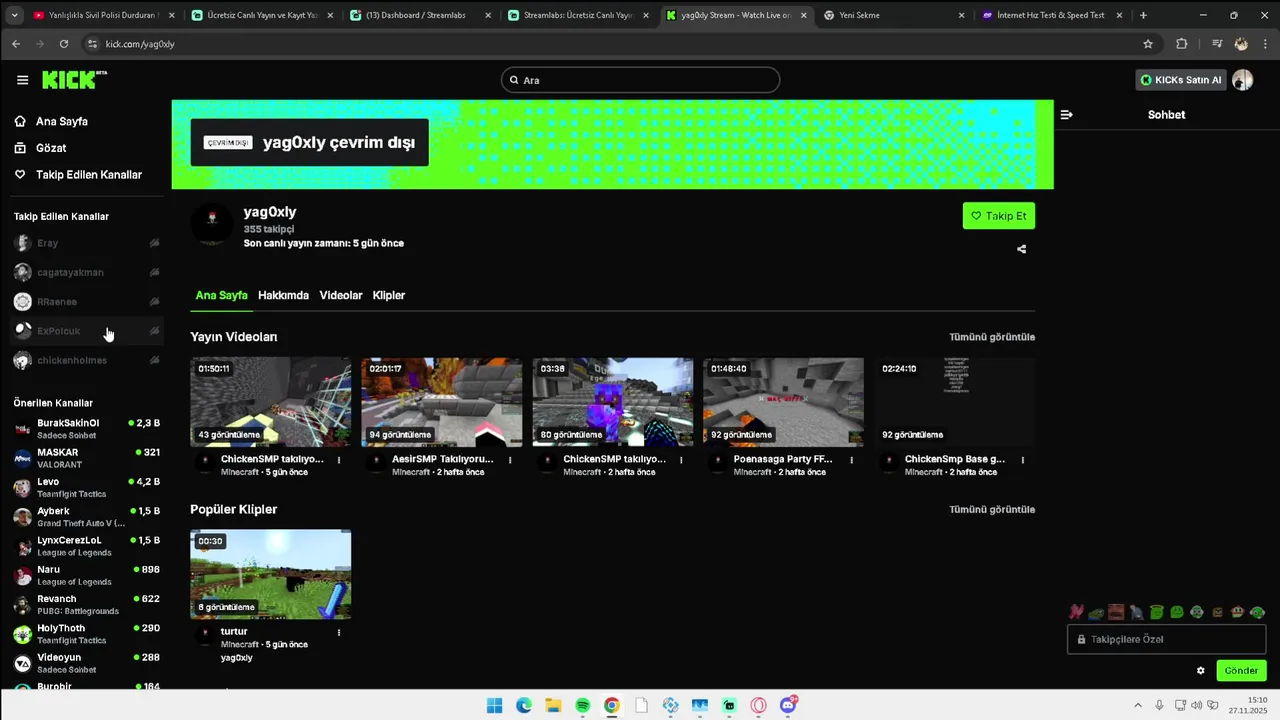1280x720 pixels.
Task: Open the Poenasaga Party video thumbnail
Action: pos(783,402)
